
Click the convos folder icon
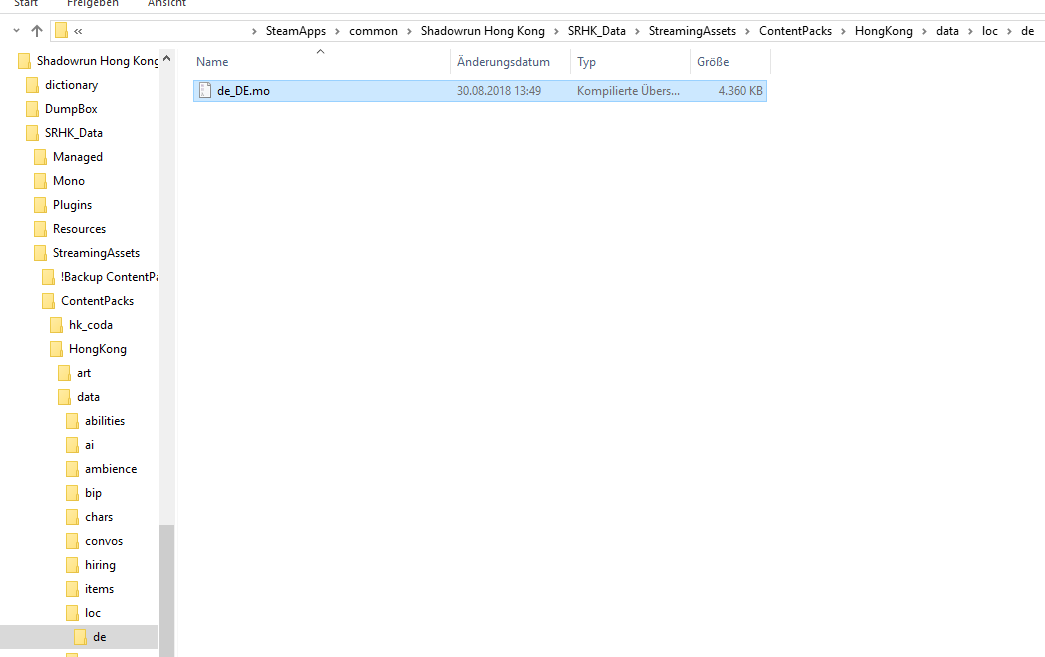(x=72, y=541)
